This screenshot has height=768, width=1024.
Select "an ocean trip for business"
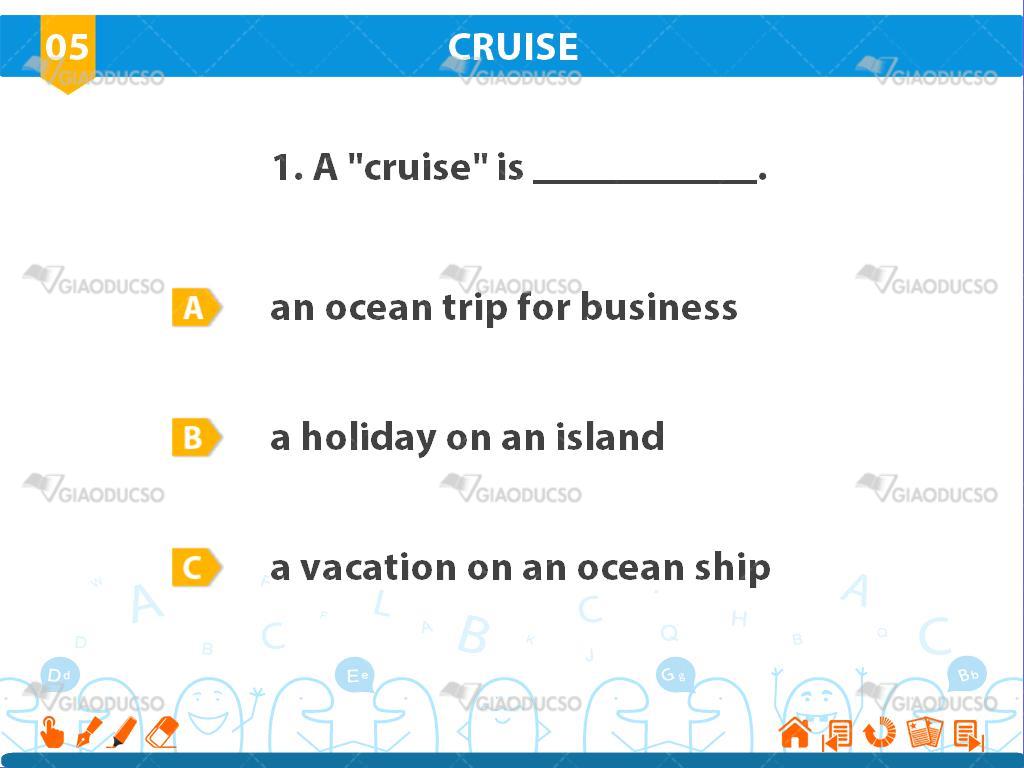[504, 308]
